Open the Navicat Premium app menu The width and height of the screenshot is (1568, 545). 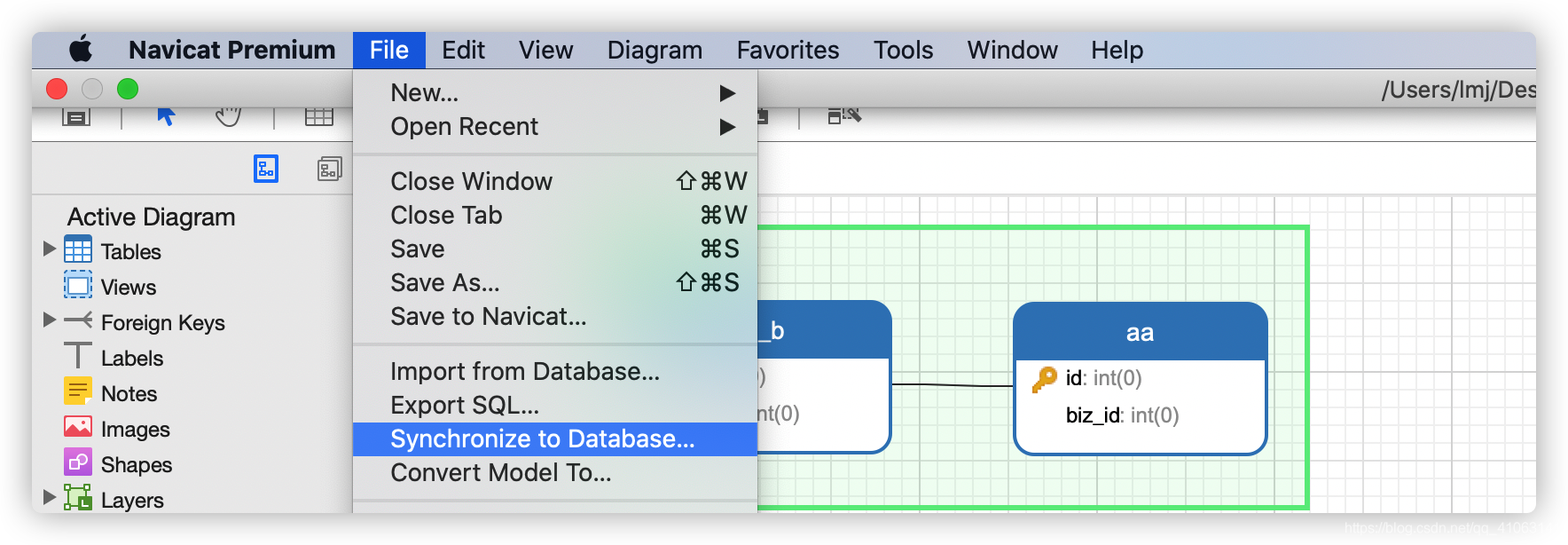[232, 50]
